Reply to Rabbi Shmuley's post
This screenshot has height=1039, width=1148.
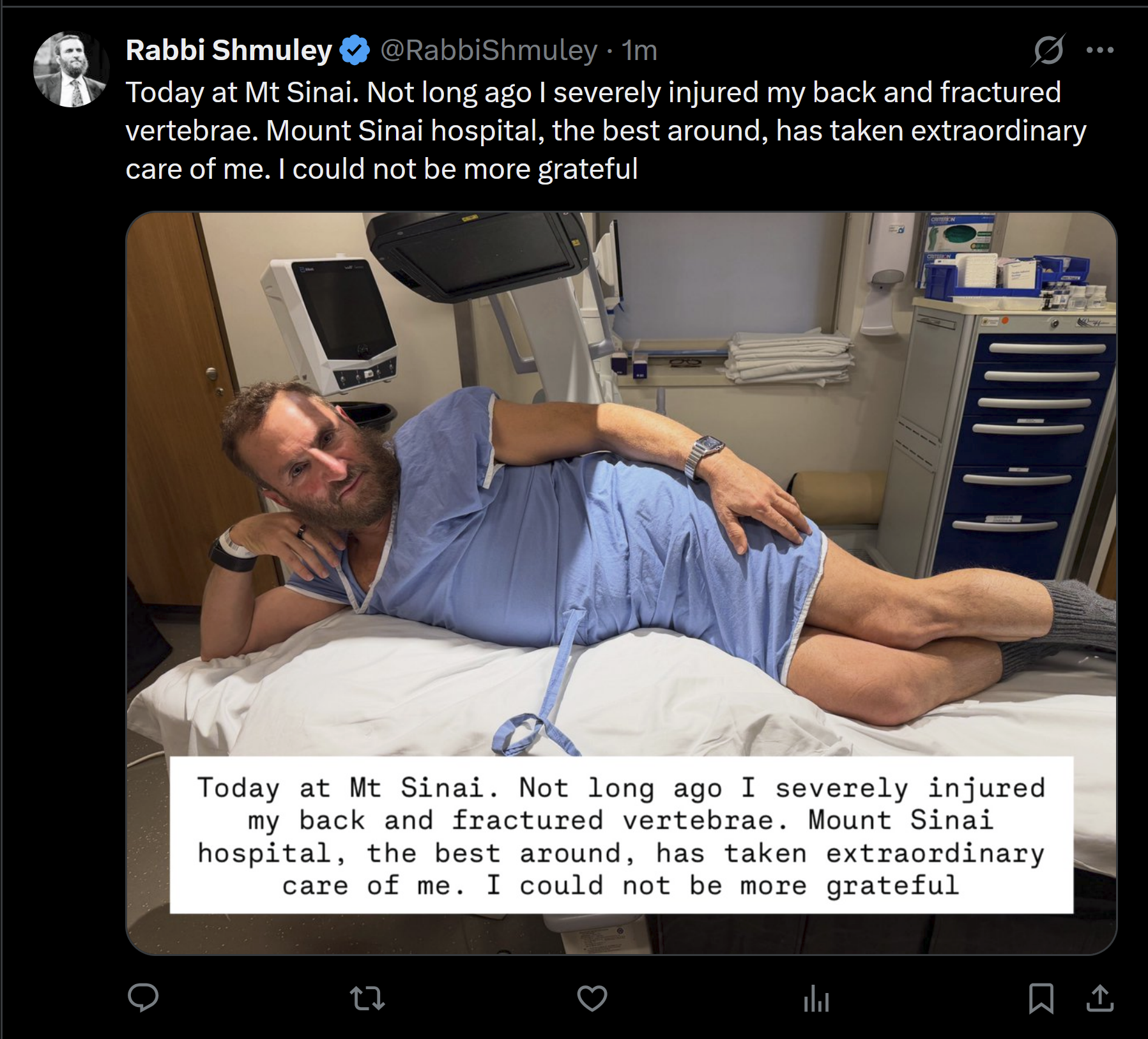143,997
